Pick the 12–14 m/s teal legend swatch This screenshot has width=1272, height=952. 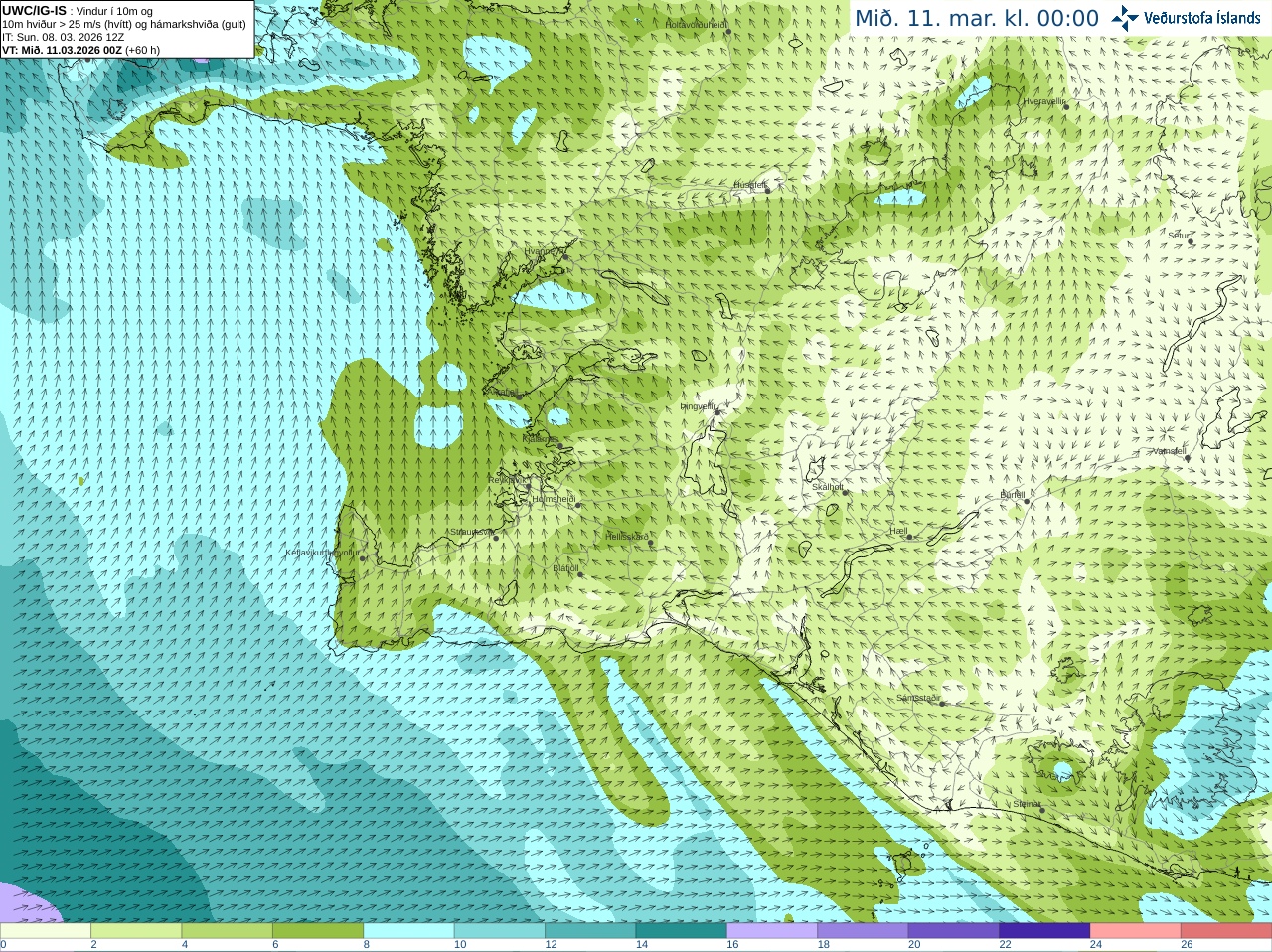[590, 931]
